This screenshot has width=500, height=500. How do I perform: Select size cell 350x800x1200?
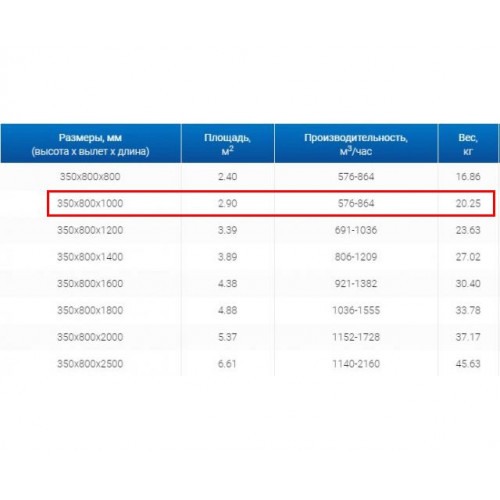[90, 230]
